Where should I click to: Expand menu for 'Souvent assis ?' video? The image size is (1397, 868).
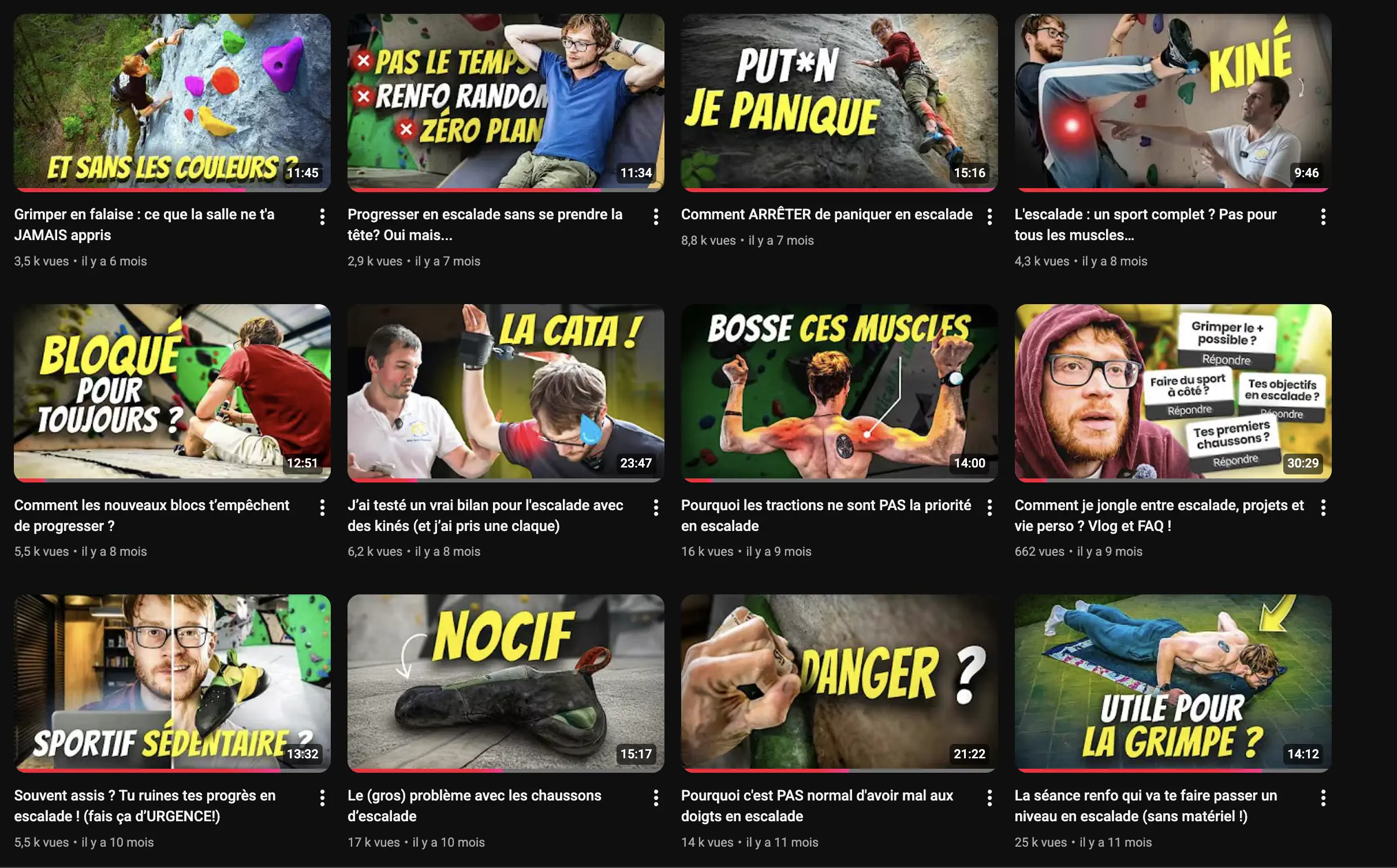pos(322,798)
